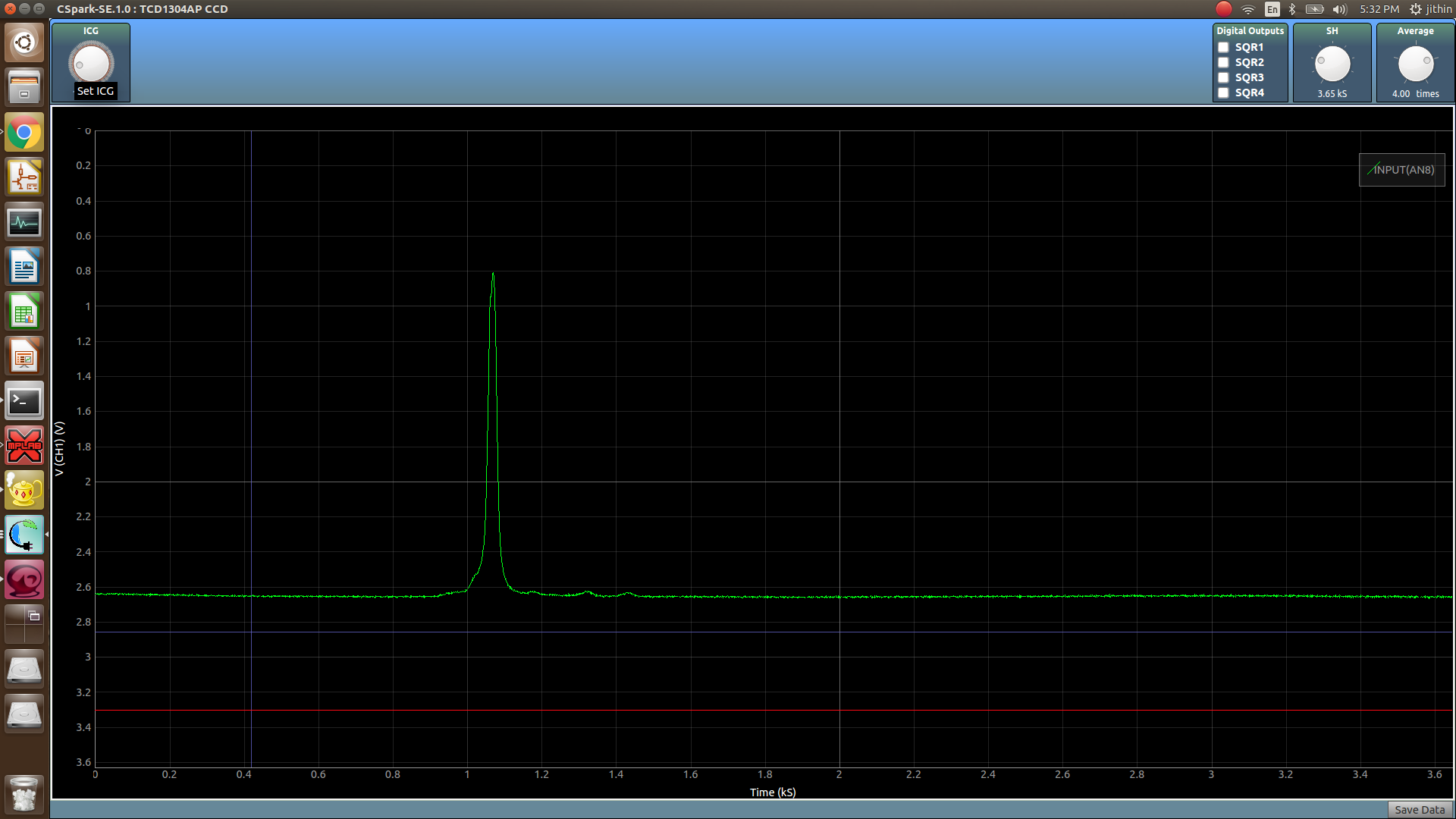
Task: Click the ICG dial knob
Action: click(x=91, y=64)
